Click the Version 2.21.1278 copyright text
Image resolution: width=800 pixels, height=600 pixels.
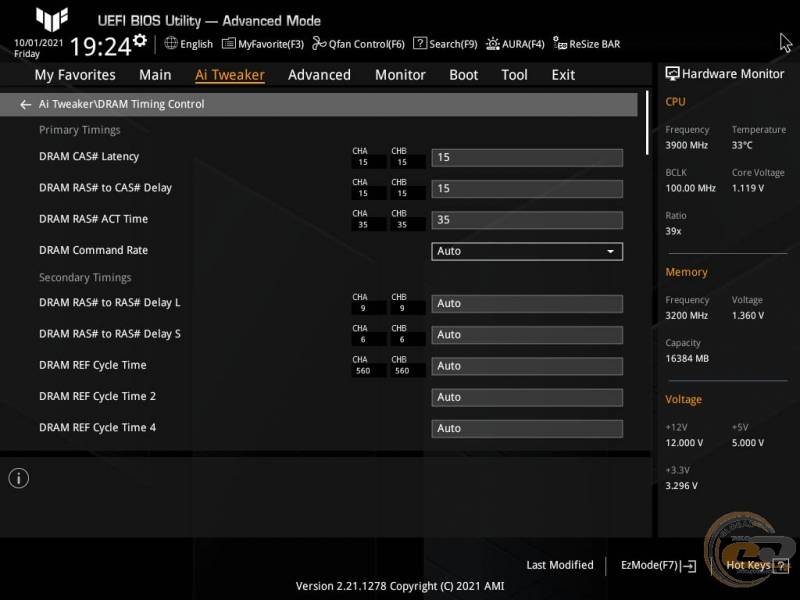pos(400,586)
